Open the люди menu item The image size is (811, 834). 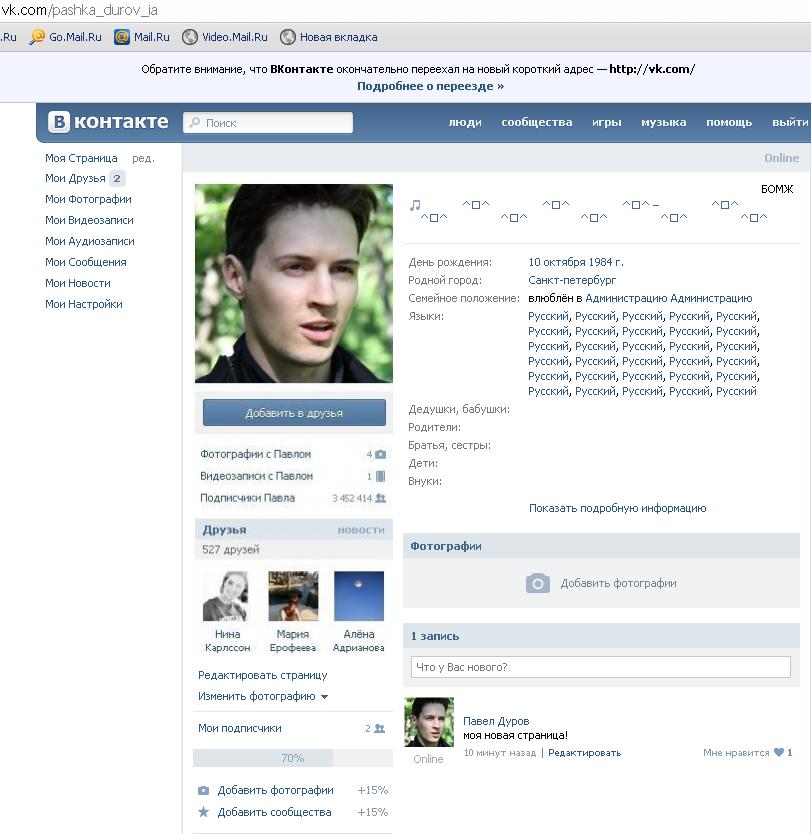tap(465, 122)
